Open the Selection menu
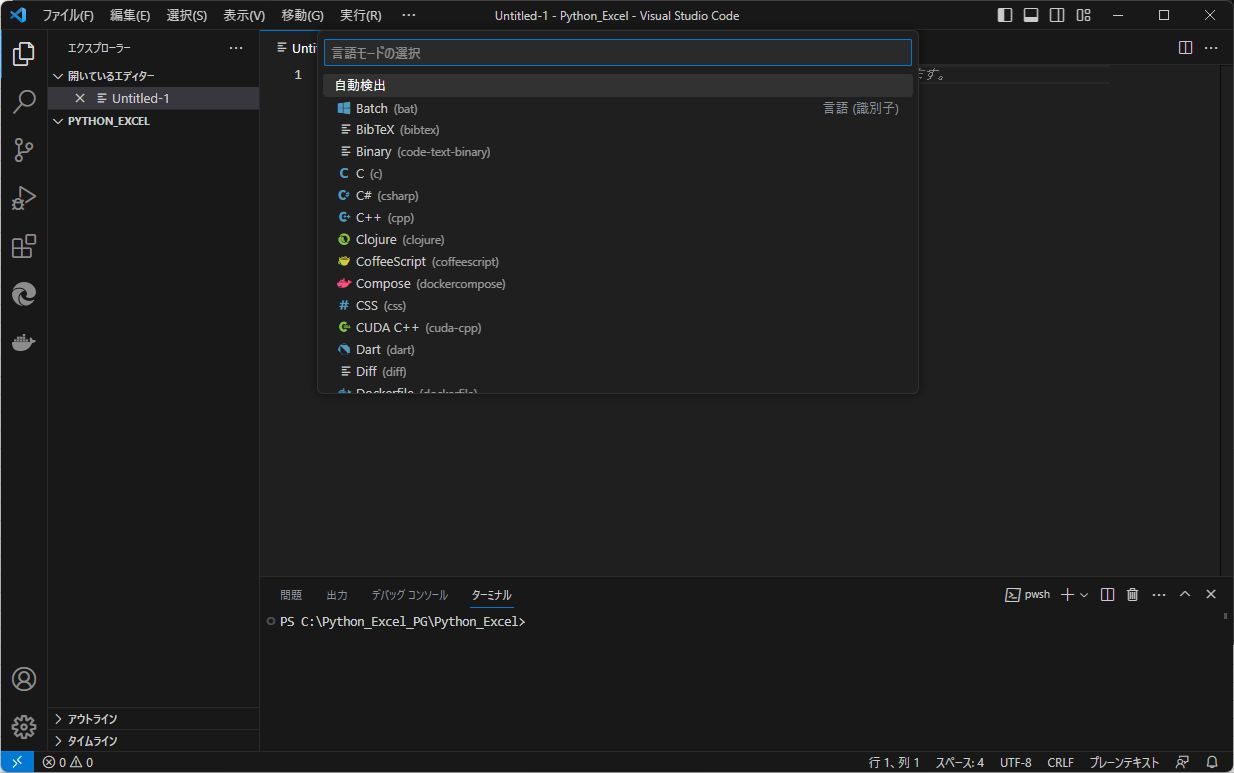Viewport: 1234px width, 773px height. 187,15
